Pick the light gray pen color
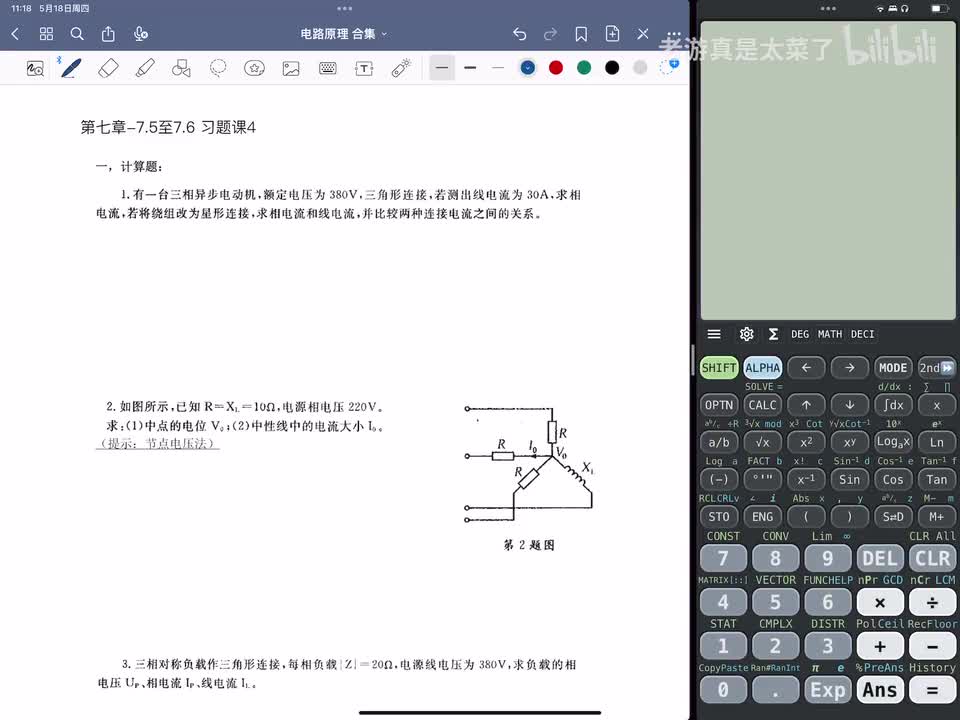This screenshot has width=960, height=720. click(x=640, y=67)
